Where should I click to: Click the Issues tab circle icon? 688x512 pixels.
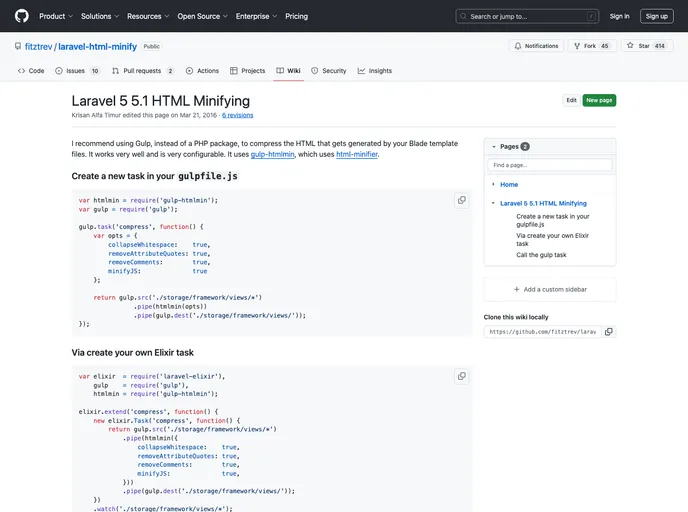[x=59, y=71]
